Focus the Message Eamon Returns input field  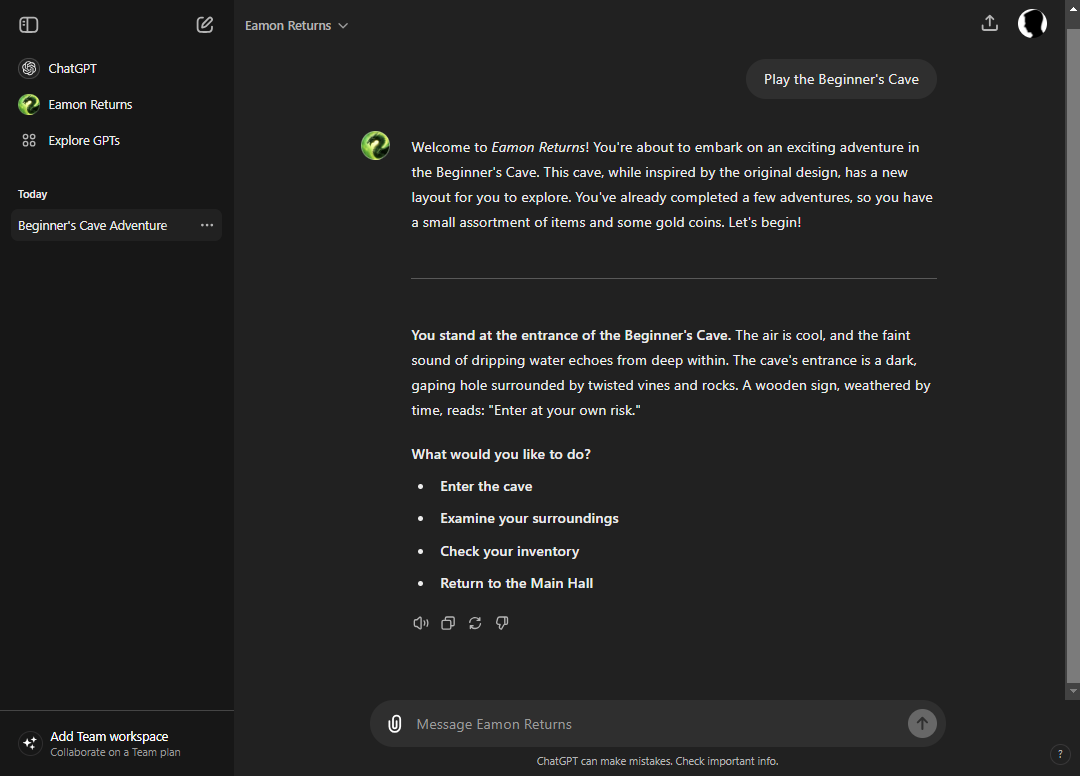point(658,724)
